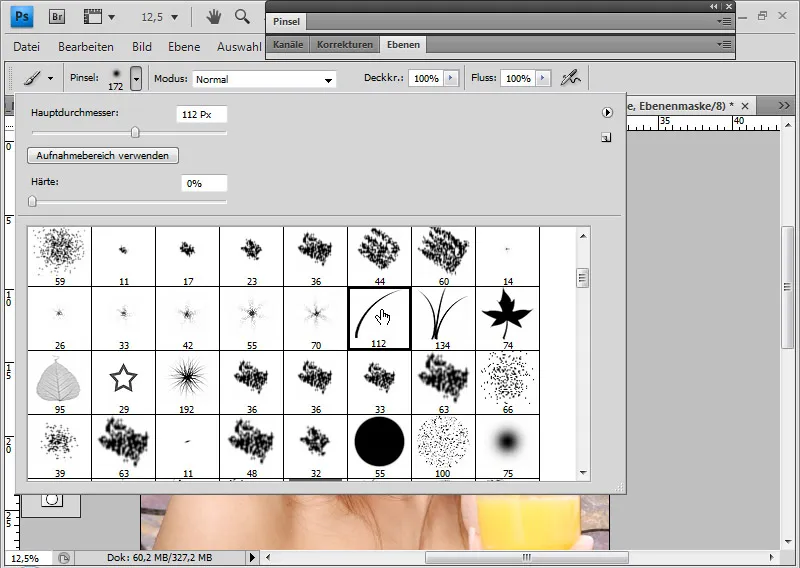
Task: Select the Zoom magnifier tool
Action: tap(242, 17)
